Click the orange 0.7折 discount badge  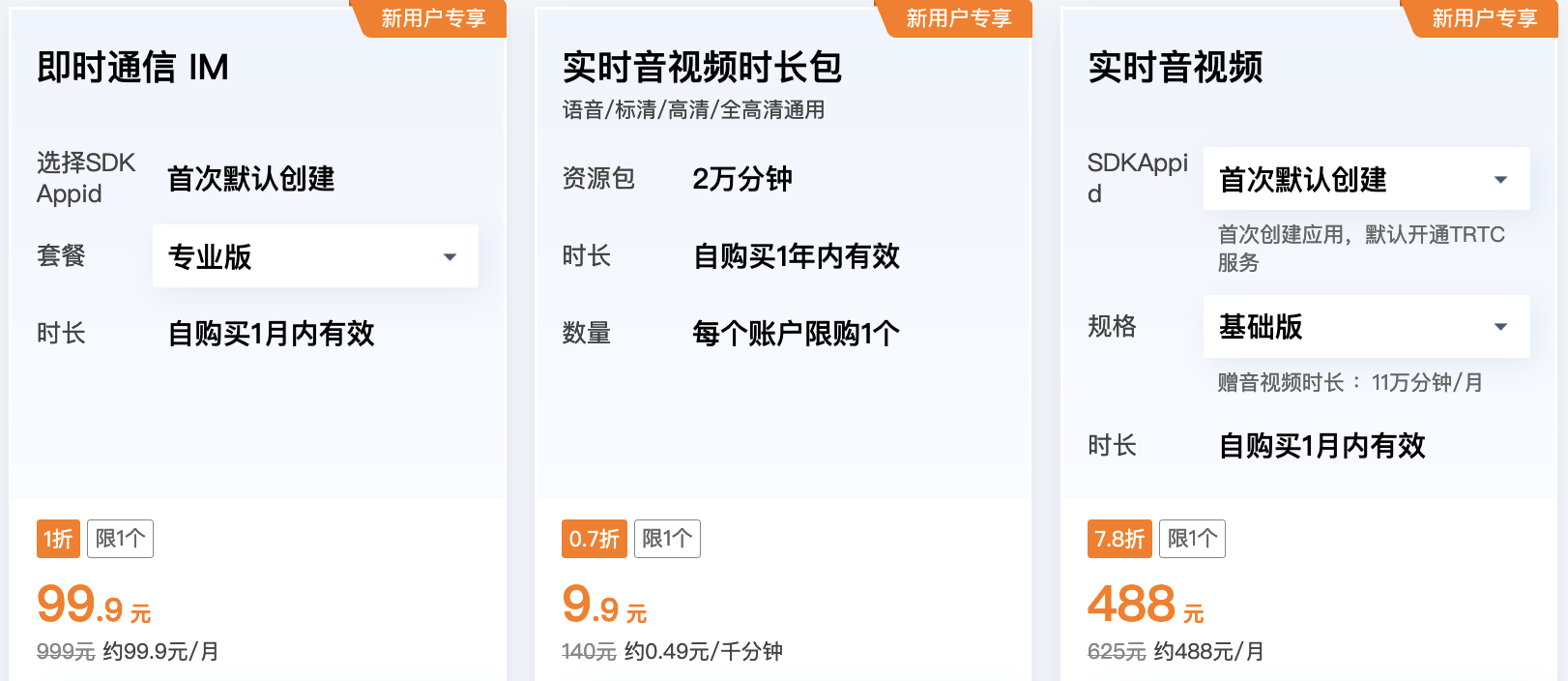coord(594,539)
